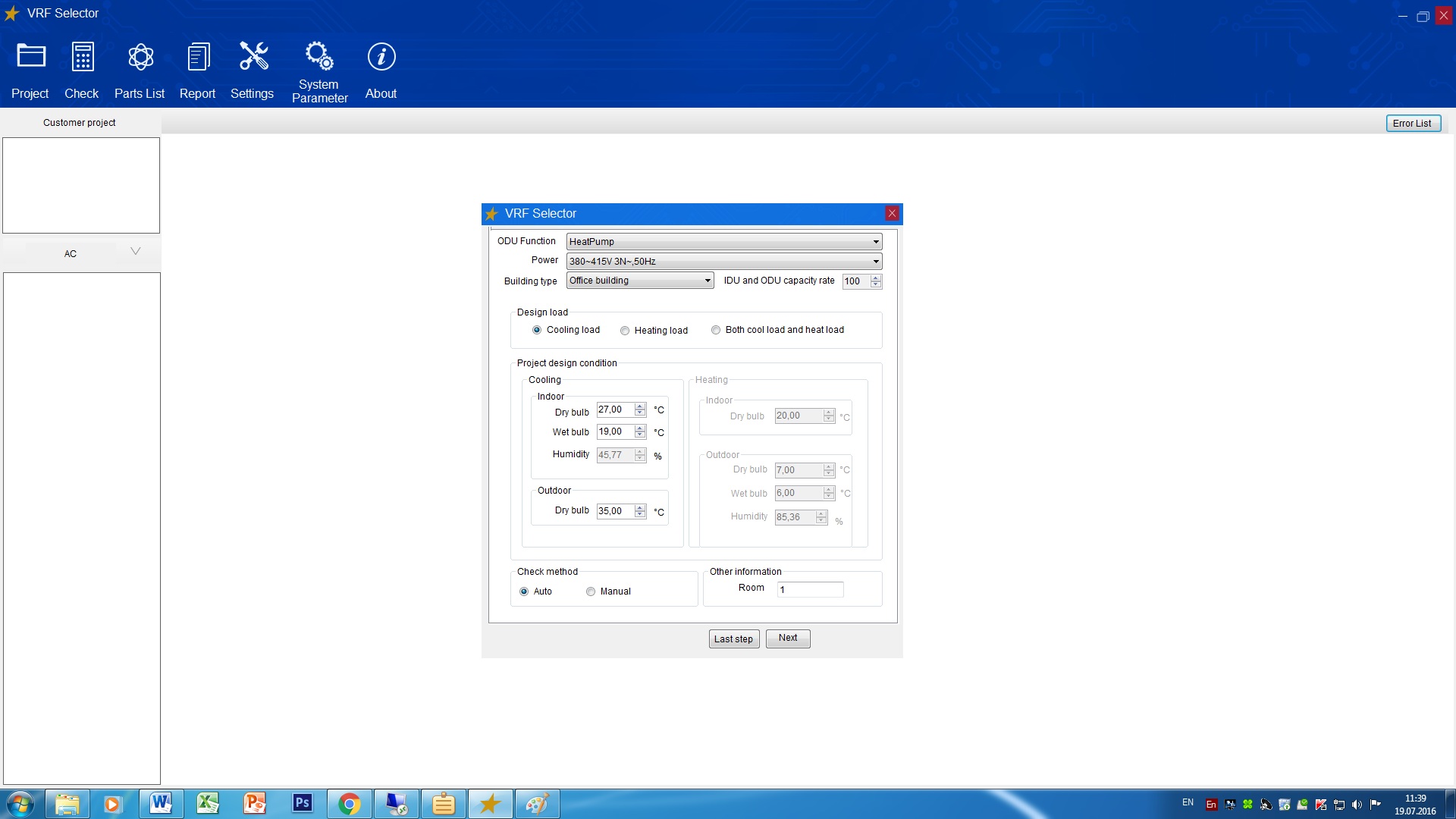
Task: Open System Parameter gears icon
Action: (x=319, y=55)
